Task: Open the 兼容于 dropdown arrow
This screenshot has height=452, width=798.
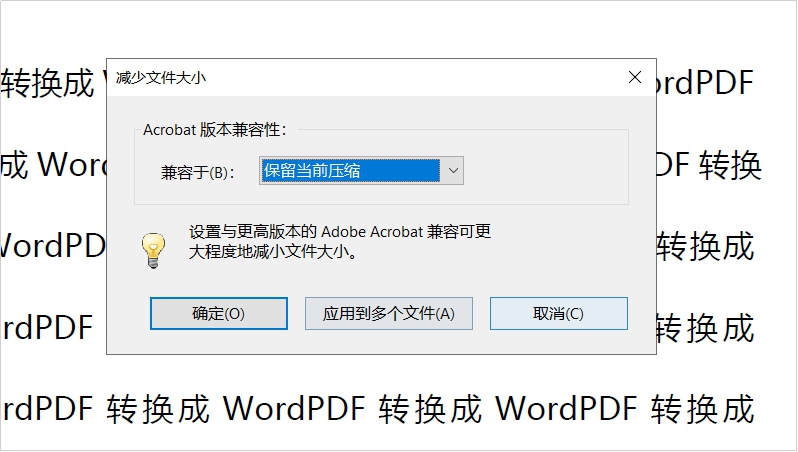Action: [452, 171]
